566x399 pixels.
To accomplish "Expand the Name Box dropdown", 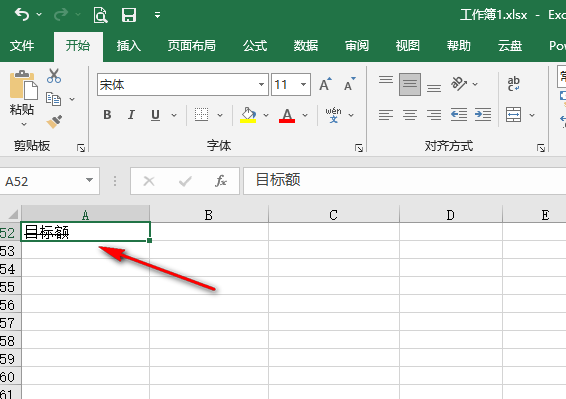I will point(90,180).
